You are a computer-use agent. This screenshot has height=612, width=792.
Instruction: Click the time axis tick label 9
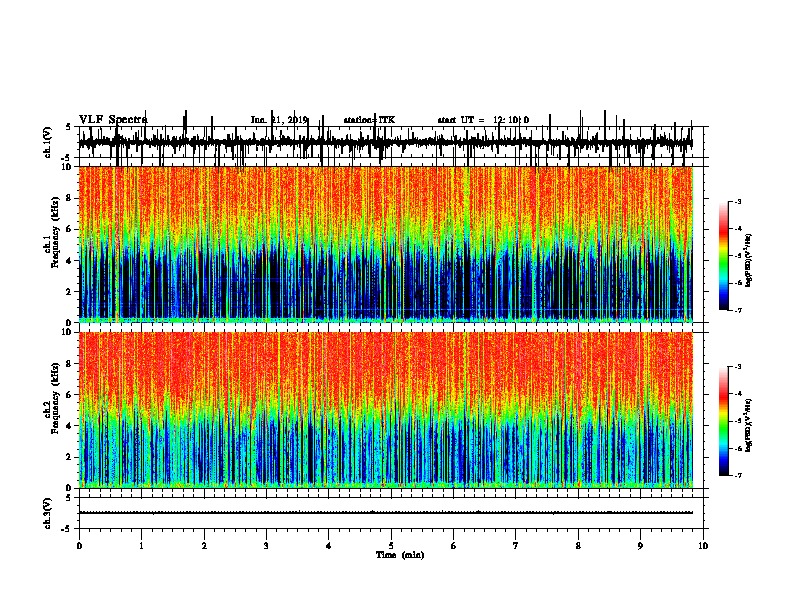pos(640,546)
